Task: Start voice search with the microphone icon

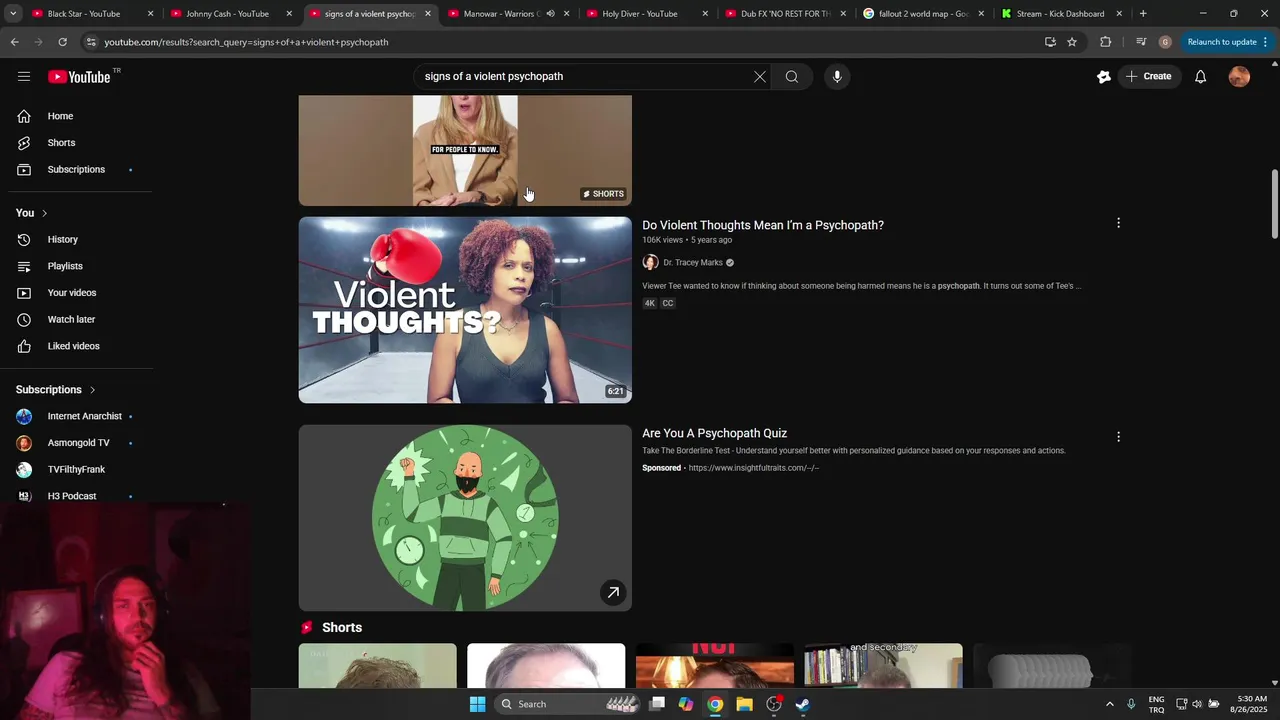Action: (837, 76)
